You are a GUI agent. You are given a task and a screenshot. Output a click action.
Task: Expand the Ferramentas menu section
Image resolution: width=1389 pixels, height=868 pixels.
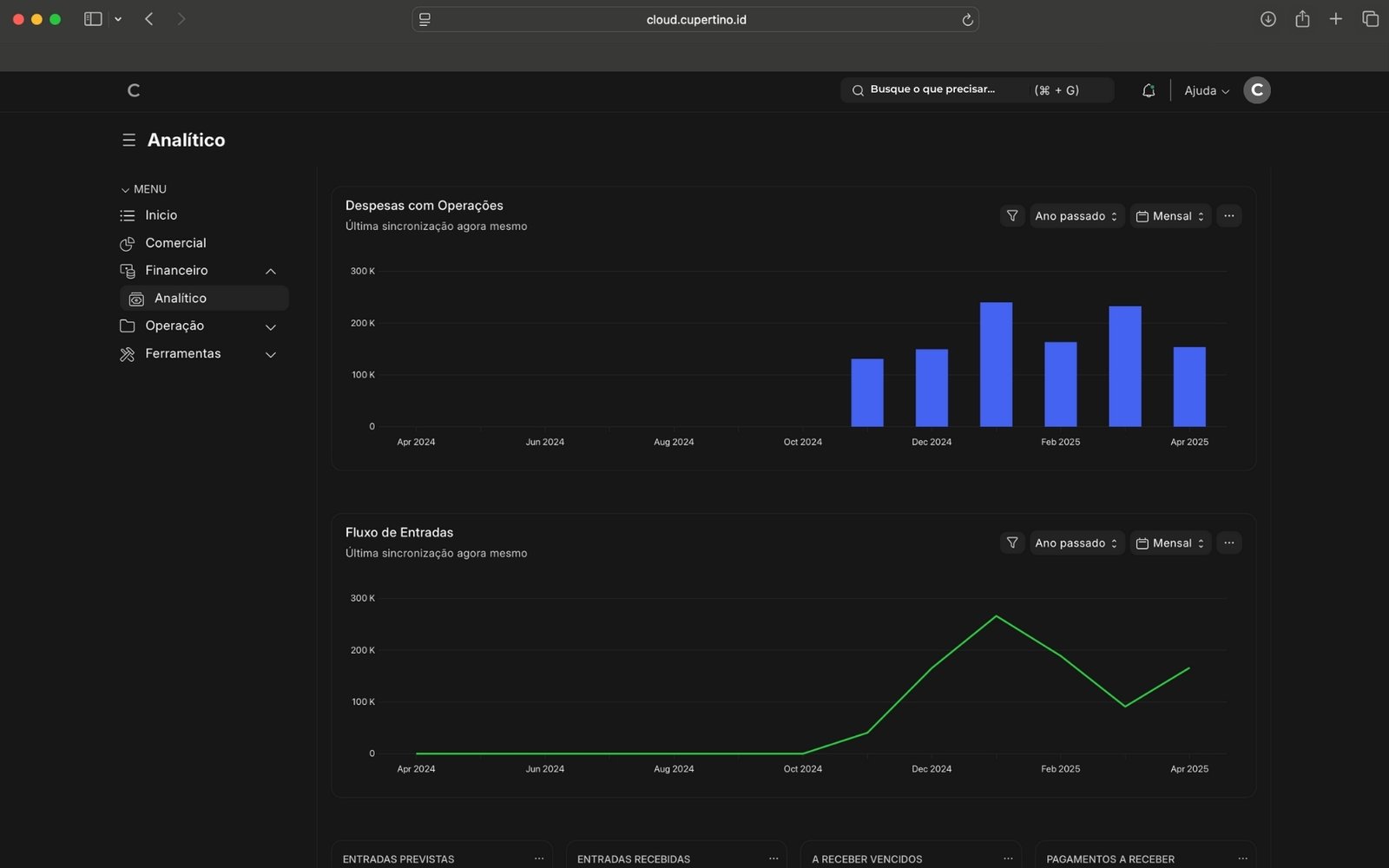[270, 354]
